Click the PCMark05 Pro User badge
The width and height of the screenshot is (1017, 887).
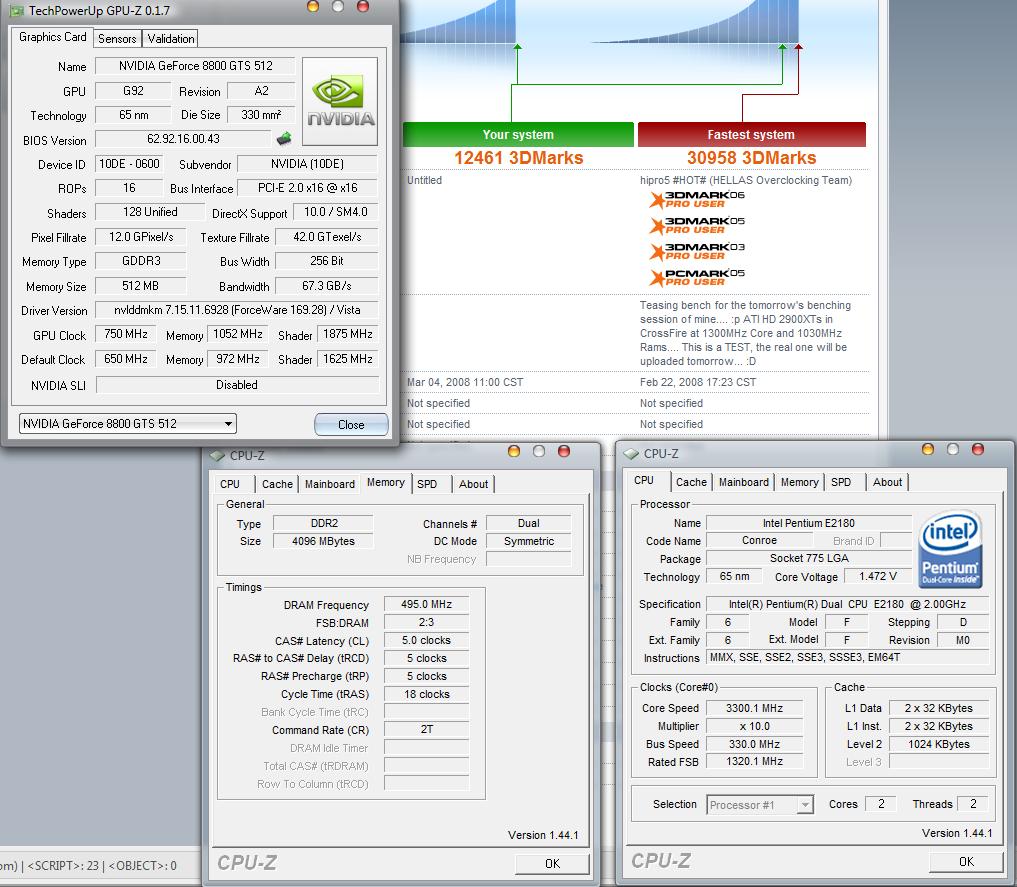click(x=697, y=278)
